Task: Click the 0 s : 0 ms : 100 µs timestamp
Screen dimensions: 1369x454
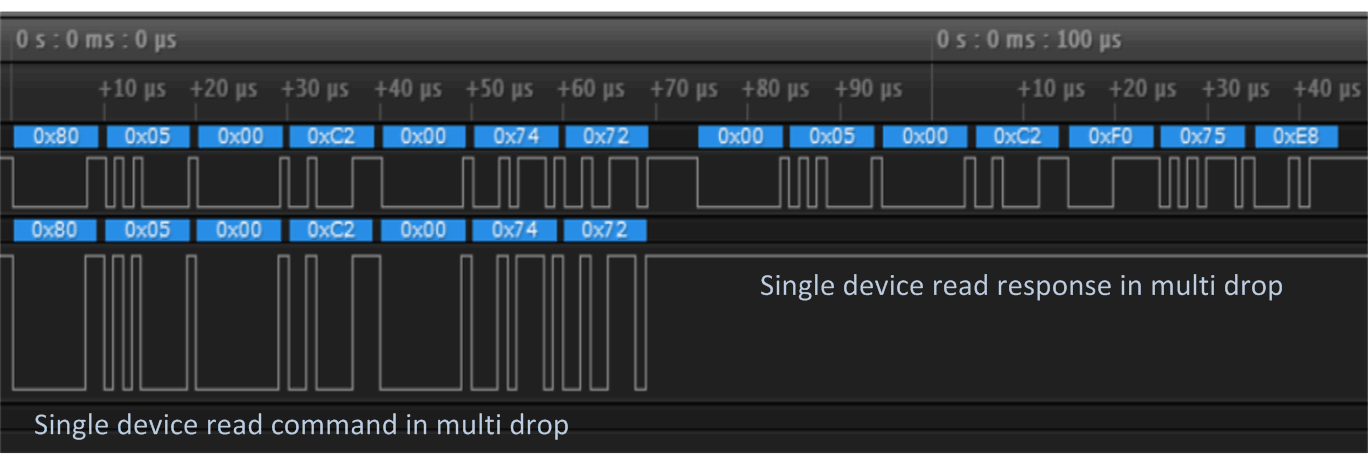Action: coord(1029,41)
